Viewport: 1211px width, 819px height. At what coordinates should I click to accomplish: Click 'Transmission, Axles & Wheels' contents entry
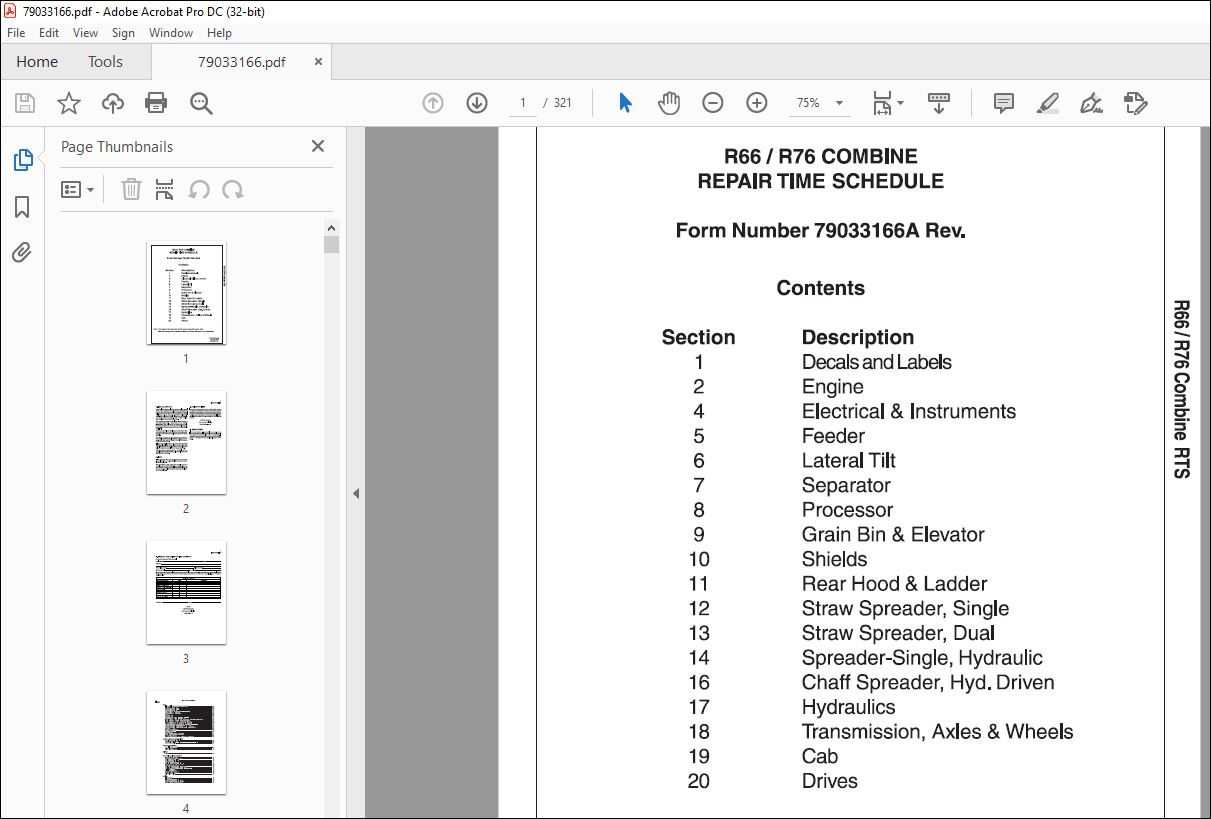click(x=937, y=731)
